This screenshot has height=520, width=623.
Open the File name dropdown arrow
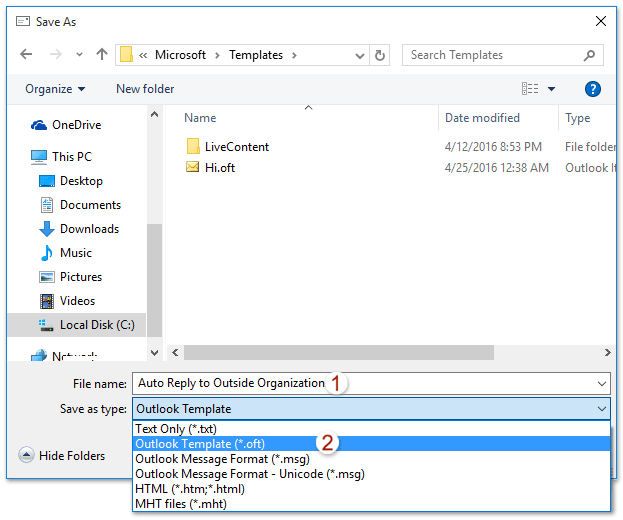pyautogui.click(x=601, y=383)
